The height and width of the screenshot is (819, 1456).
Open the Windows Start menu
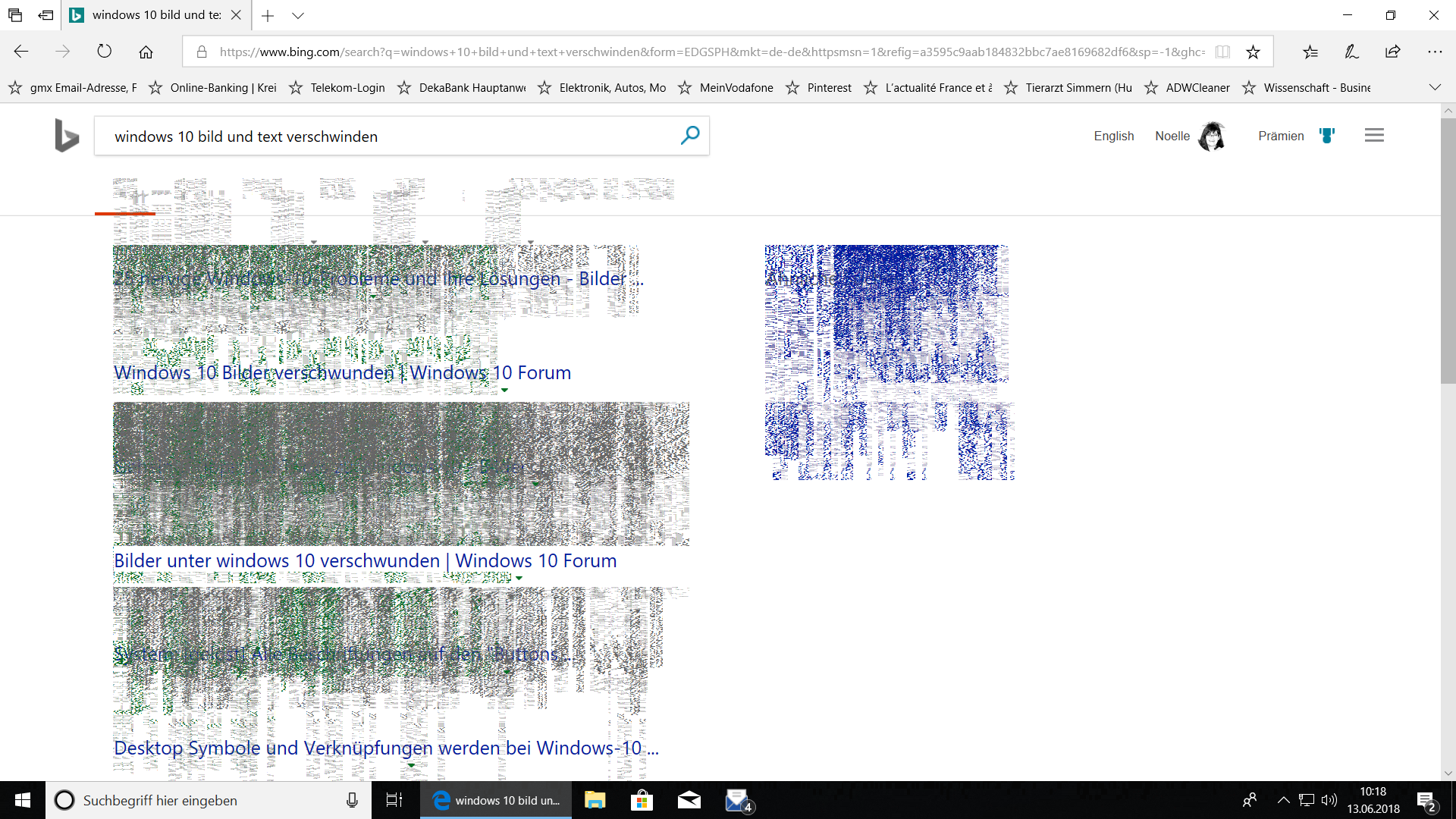[x=23, y=800]
